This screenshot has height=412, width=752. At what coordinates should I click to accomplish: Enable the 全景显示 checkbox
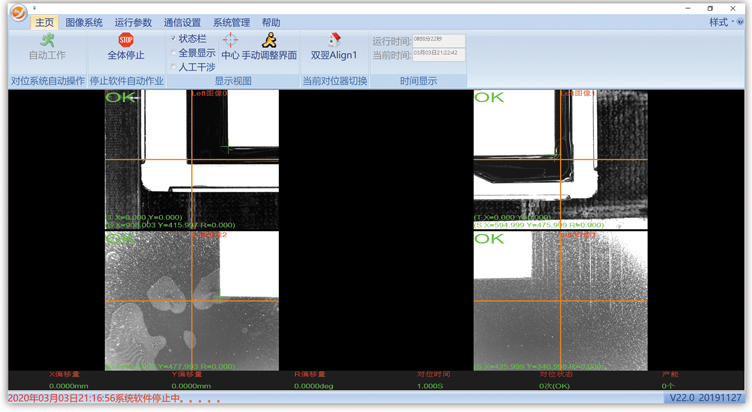(174, 53)
